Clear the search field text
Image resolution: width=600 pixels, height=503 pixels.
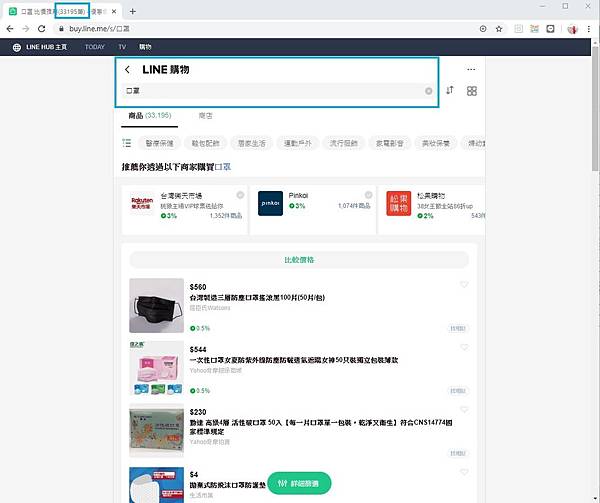[x=429, y=91]
